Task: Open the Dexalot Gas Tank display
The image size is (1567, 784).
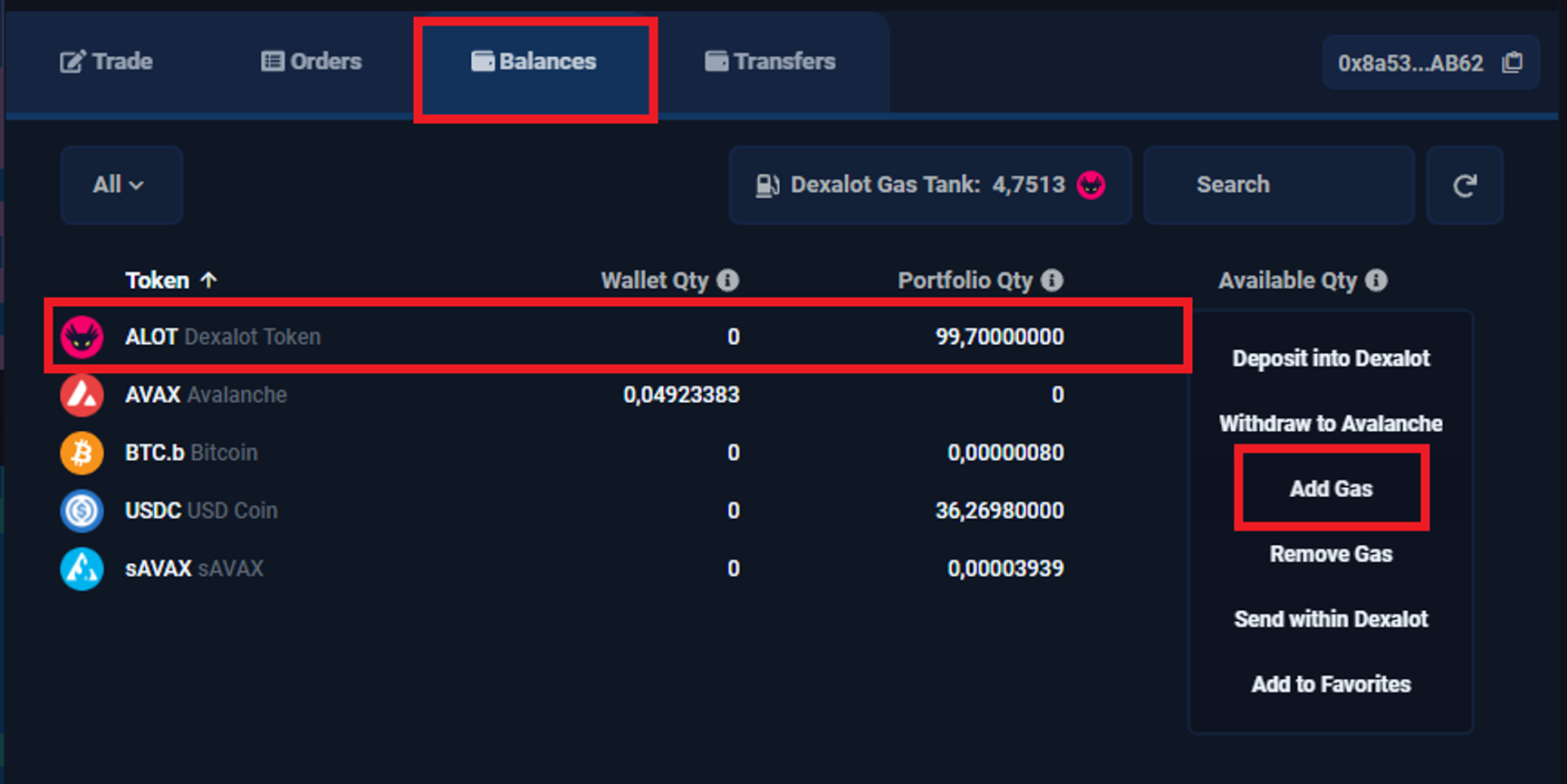Action: pyautogui.click(x=929, y=185)
